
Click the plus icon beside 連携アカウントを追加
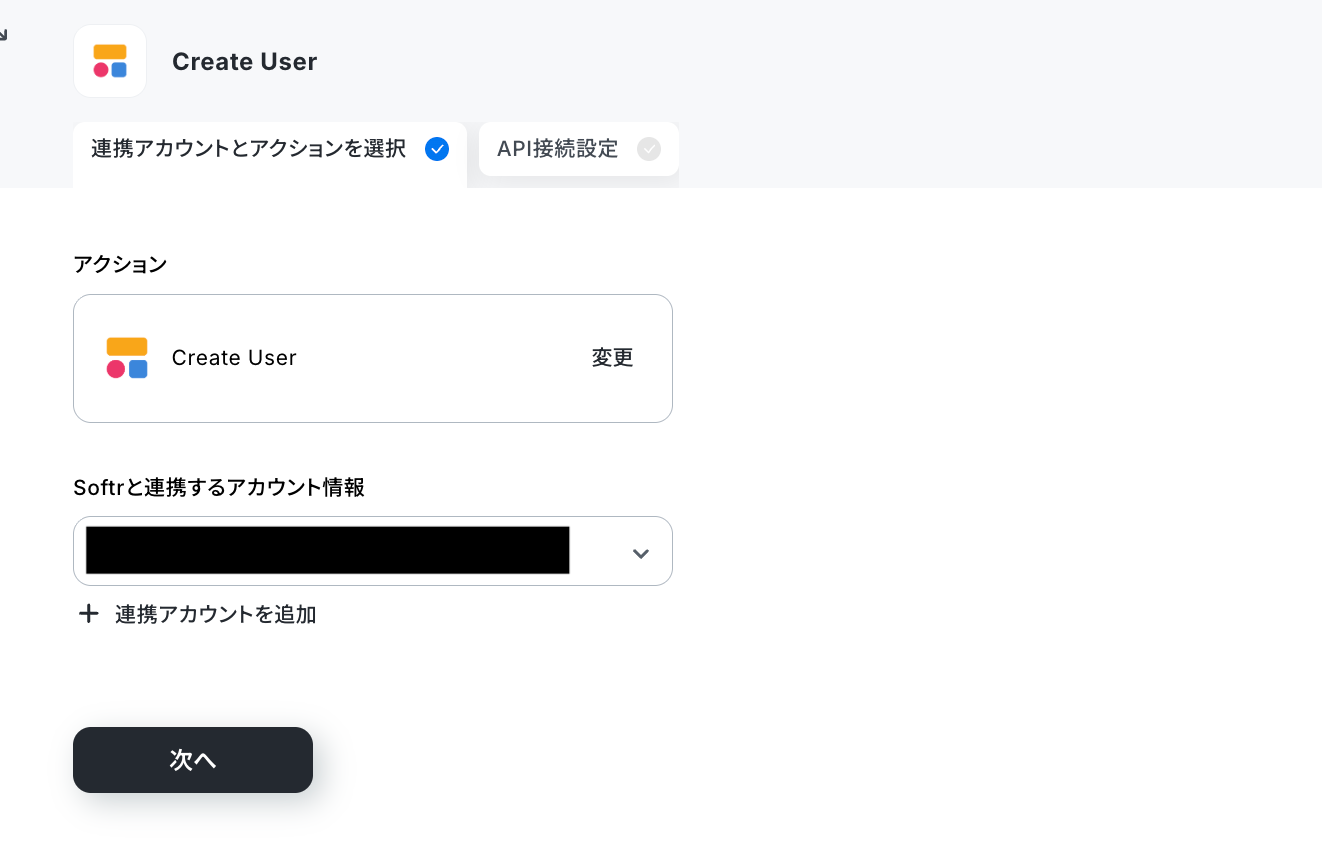pyautogui.click(x=89, y=614)
